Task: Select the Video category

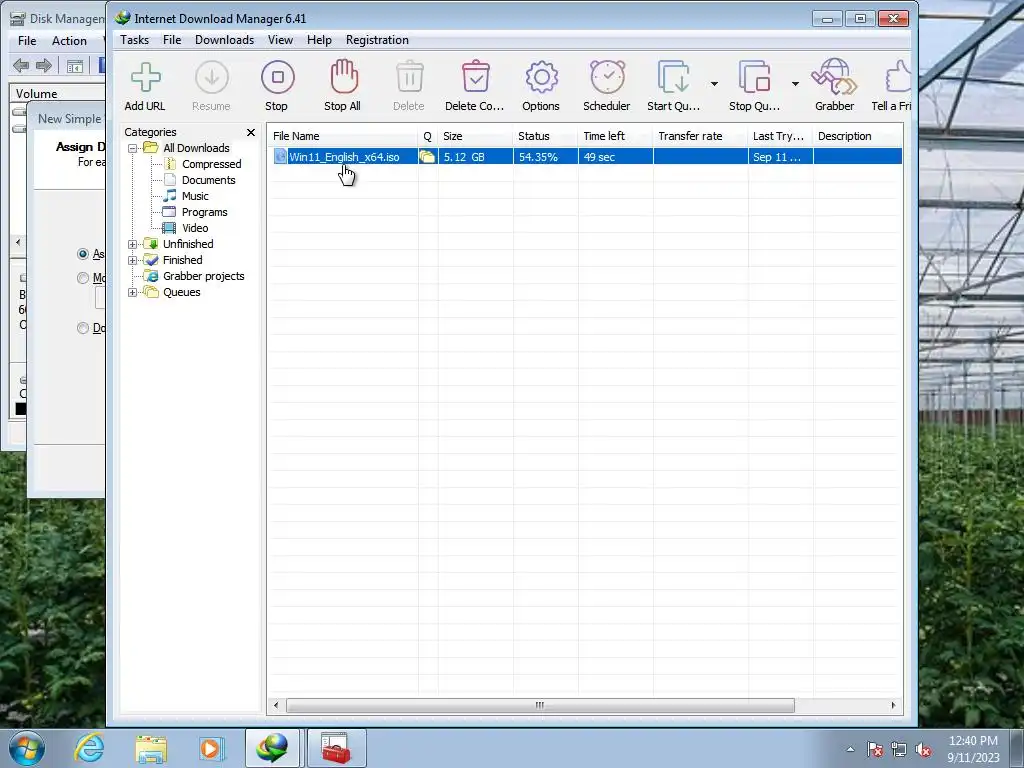Action: (x=195, y=228)
